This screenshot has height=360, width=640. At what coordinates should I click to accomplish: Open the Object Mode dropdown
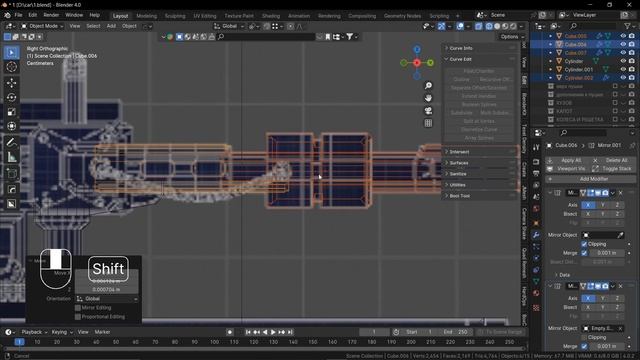[x=42, y=26]
